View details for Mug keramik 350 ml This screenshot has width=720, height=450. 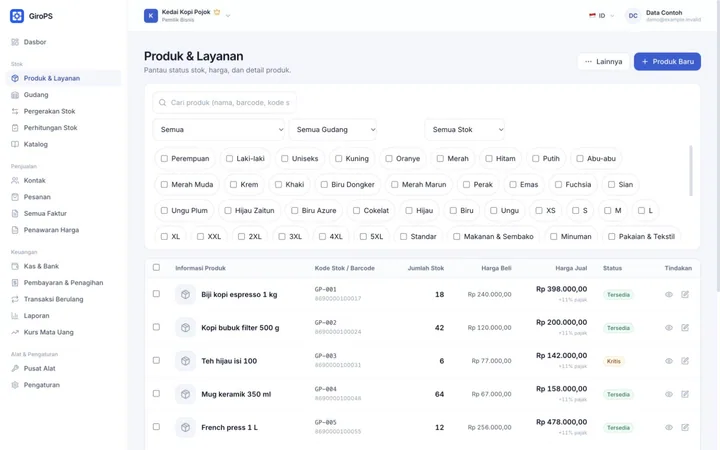tap(669, 394)
